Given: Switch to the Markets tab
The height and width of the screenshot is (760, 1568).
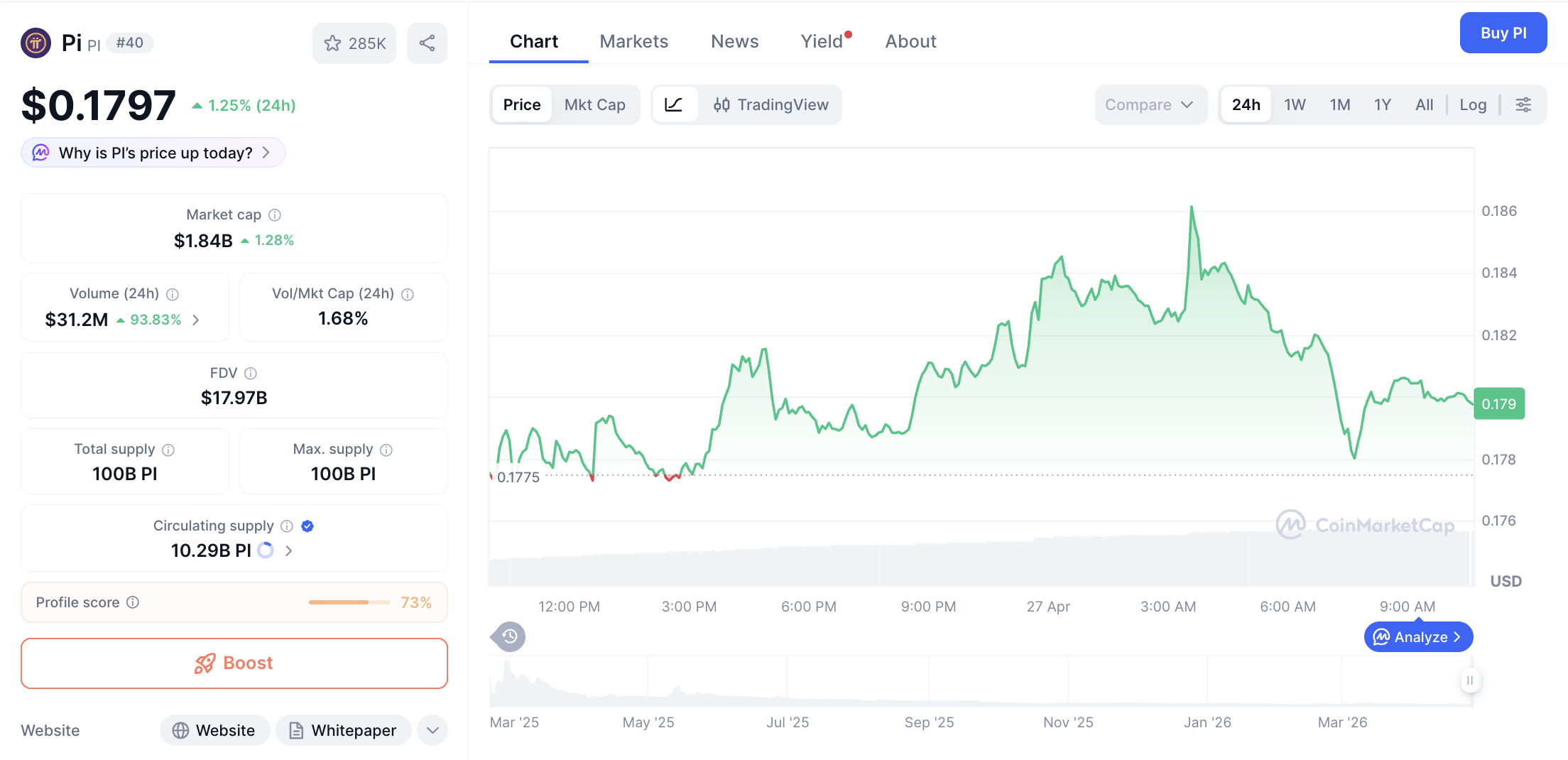Looking at the screenshot, I should [x=633, y=41].
